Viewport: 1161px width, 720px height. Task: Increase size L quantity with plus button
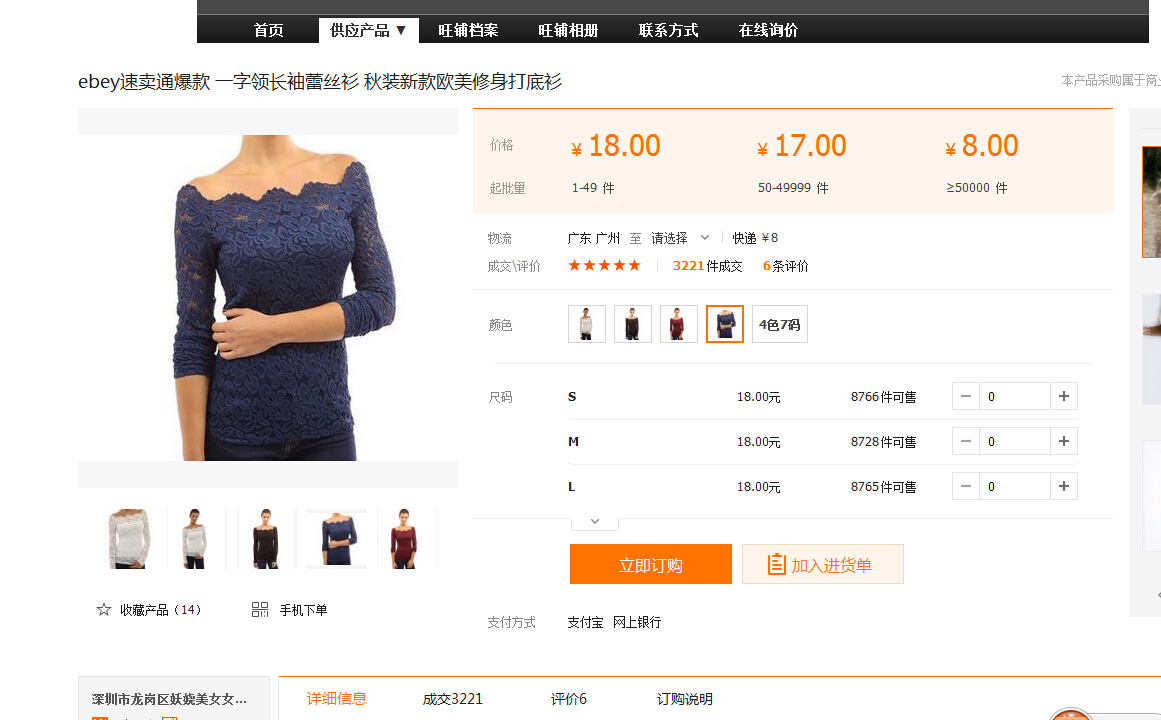[1063, 487]
